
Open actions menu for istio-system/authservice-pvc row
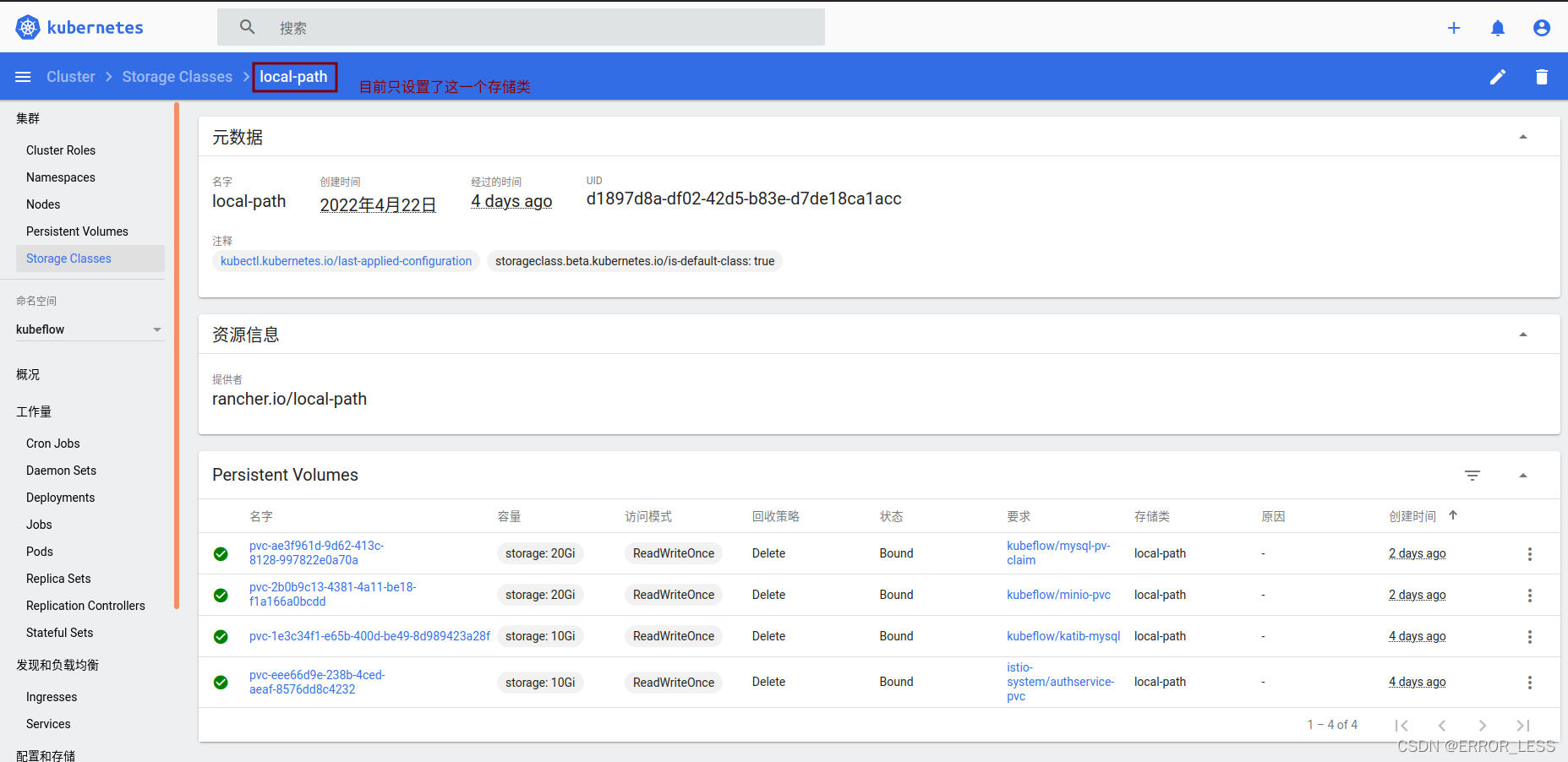click(x=1530, y=683)
